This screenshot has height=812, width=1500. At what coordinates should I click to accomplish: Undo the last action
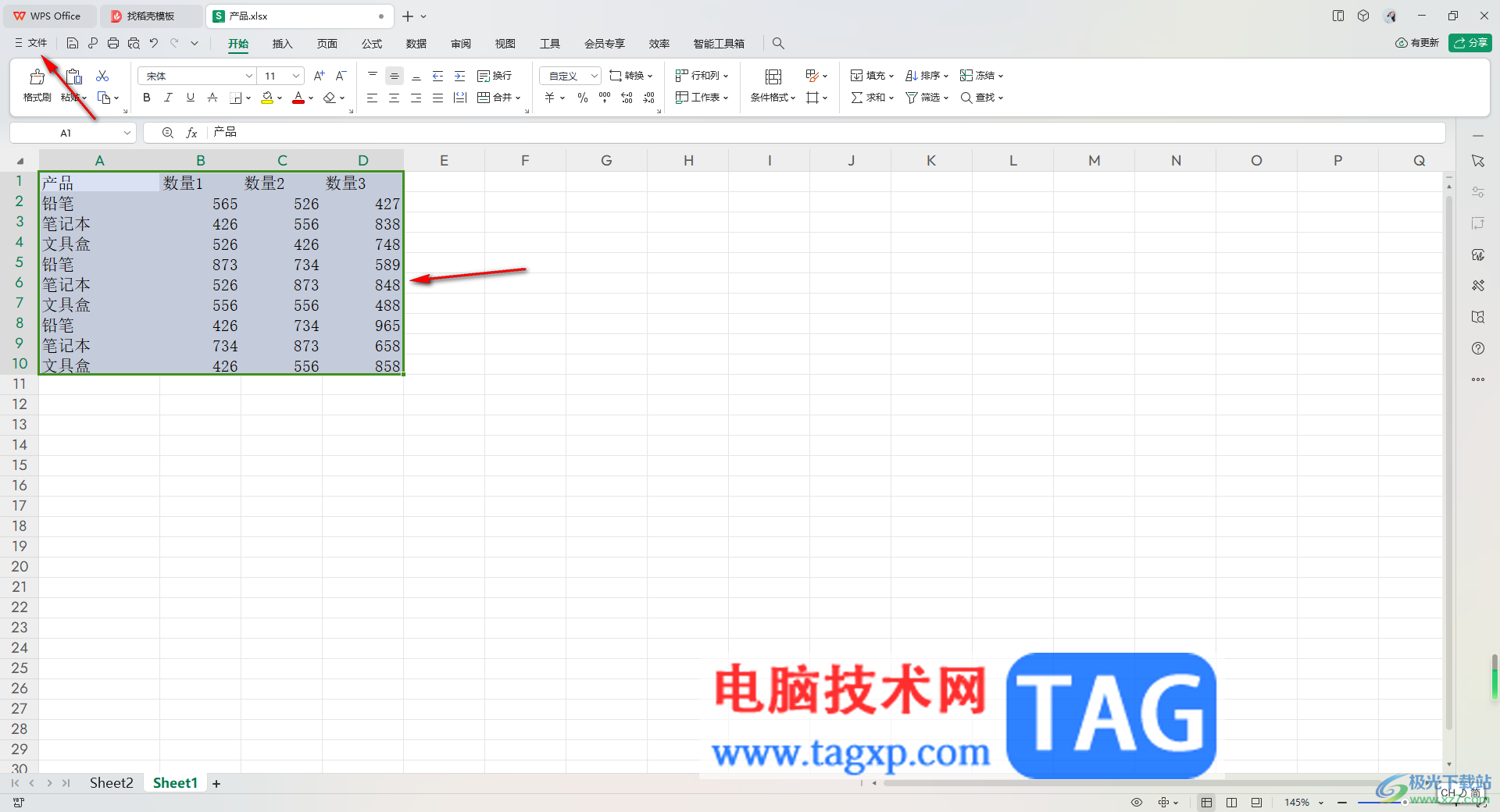154,44
